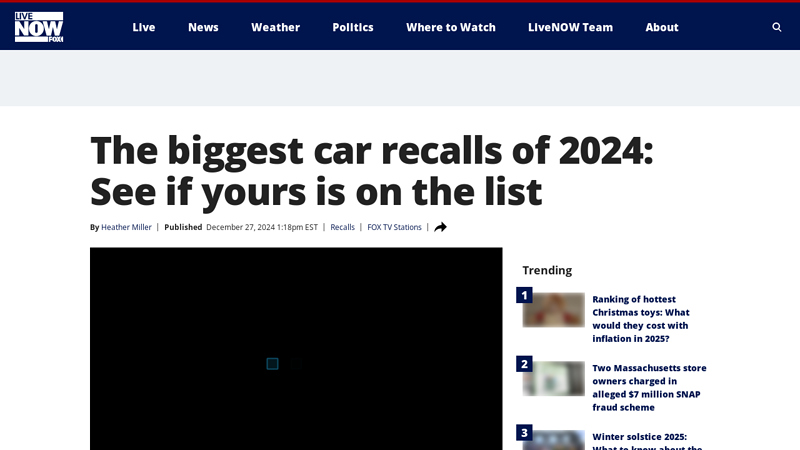Viewport: 800px width, 450px height.
Task: Click the published date December 27, 2024
Action: click(262, 227)
